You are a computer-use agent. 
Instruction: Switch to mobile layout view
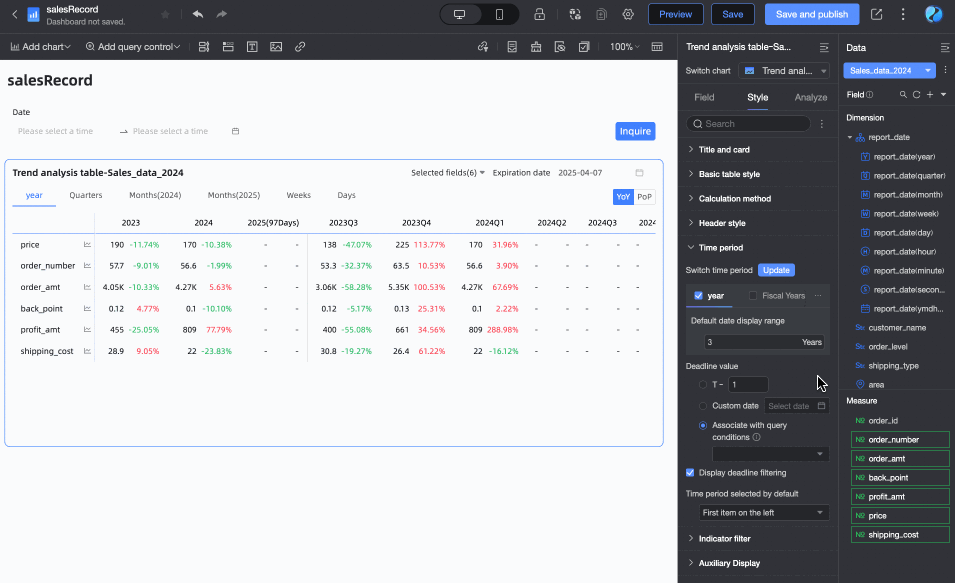[x=499, y=14]
